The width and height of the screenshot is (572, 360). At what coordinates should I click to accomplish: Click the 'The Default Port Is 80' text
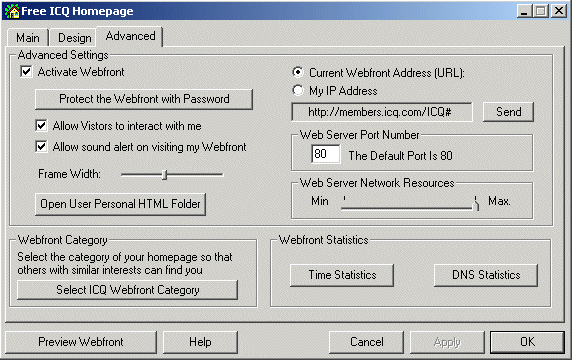[x=400, y=156]
